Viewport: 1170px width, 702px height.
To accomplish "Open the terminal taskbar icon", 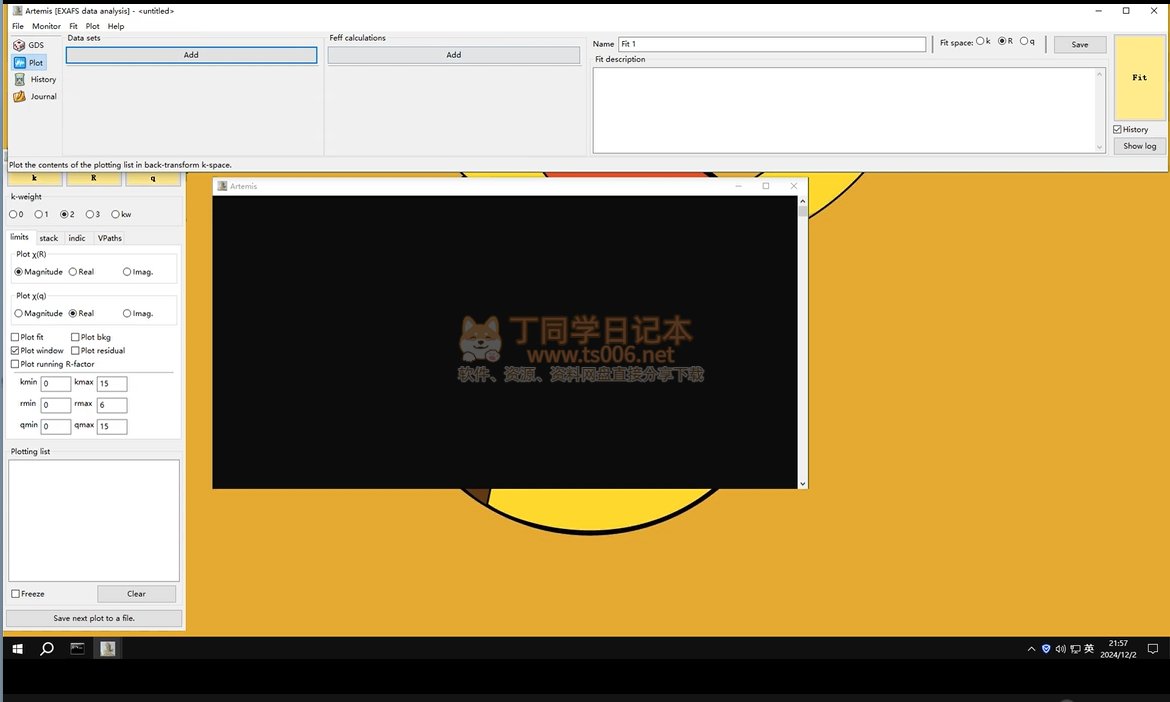I will (x=77, y=649).
